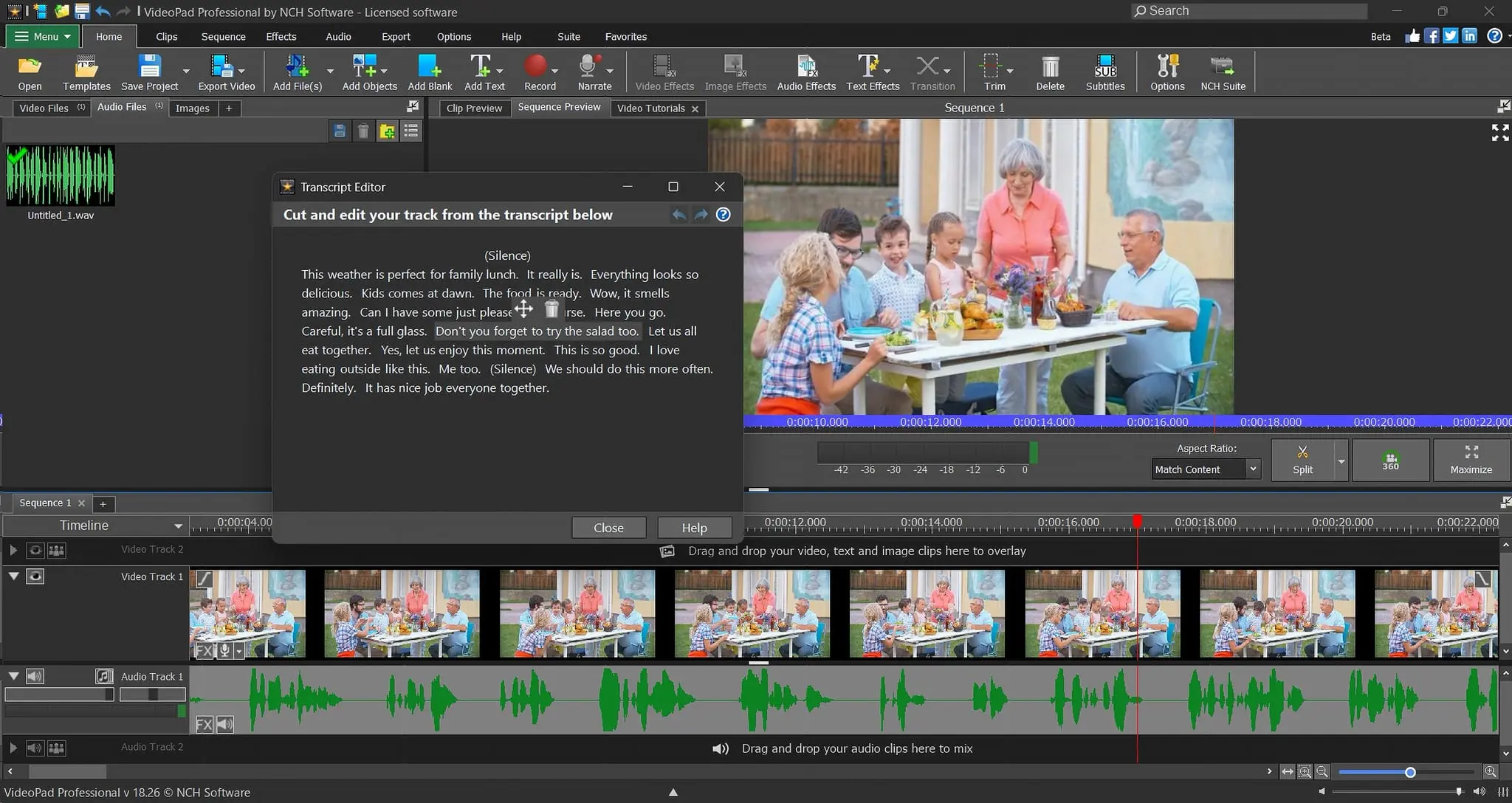Screen dimensions: 1512x803
Task: Click the thumbs-up like icon
Action: coord(1412,36)
